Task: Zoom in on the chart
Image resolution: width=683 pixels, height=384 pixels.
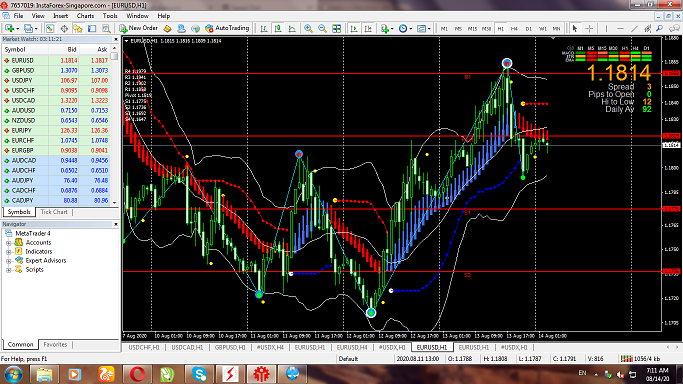Action: point(308,28)
